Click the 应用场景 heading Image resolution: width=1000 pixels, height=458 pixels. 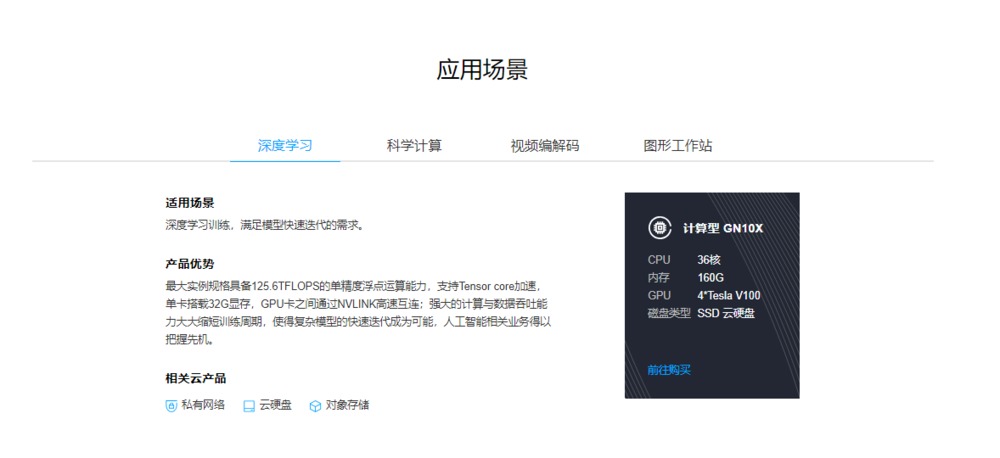click(482, 70)
